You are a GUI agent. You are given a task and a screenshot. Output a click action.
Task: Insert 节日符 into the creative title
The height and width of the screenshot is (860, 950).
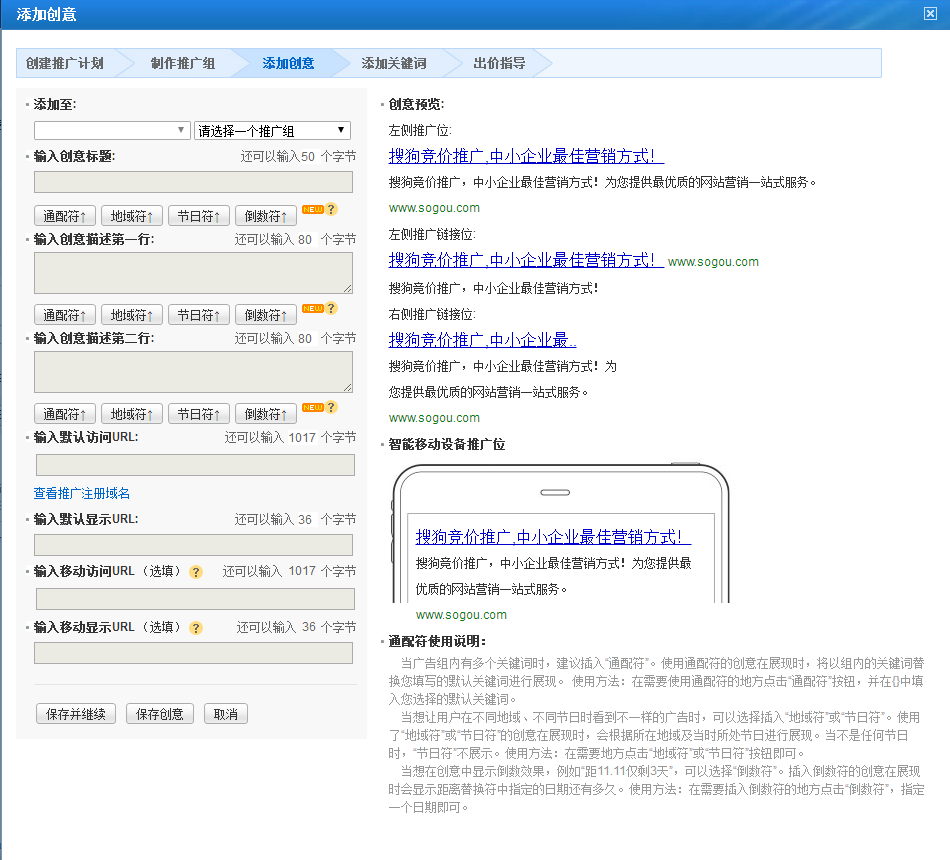point(199,216)
